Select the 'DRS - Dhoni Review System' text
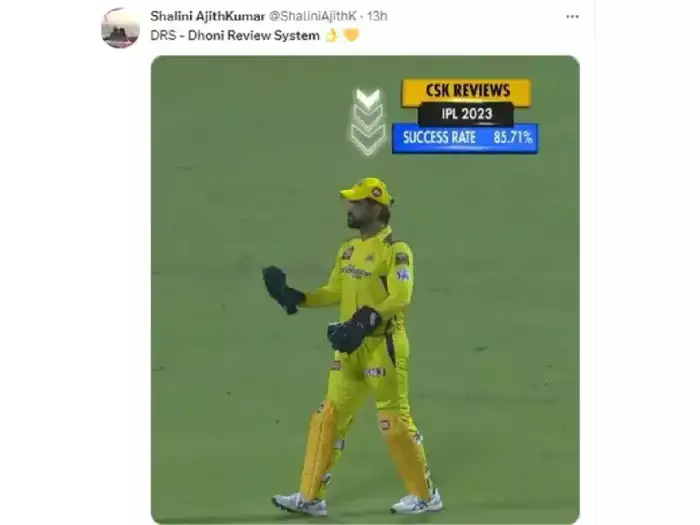 tap(235, 36)
